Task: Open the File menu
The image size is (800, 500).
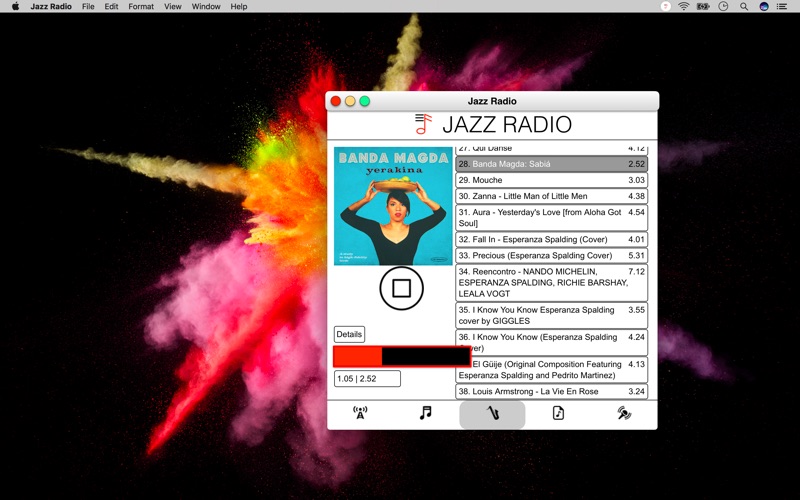Action: pyautogui.click(x=88, y=6)
